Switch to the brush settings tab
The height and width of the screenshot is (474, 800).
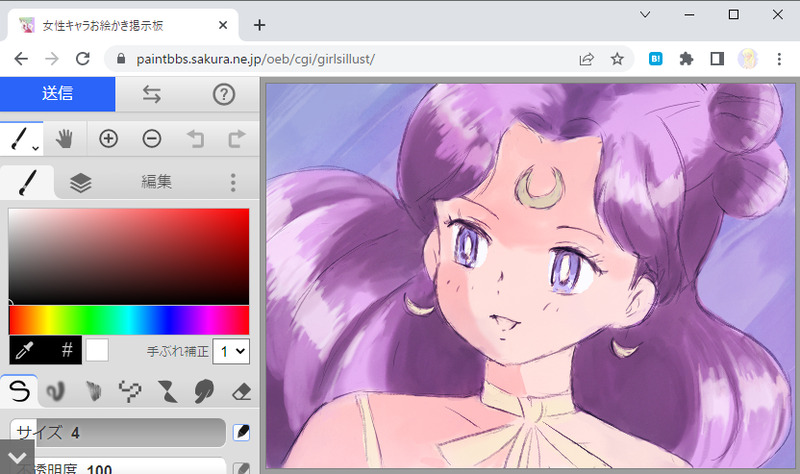tap(27, 182)
